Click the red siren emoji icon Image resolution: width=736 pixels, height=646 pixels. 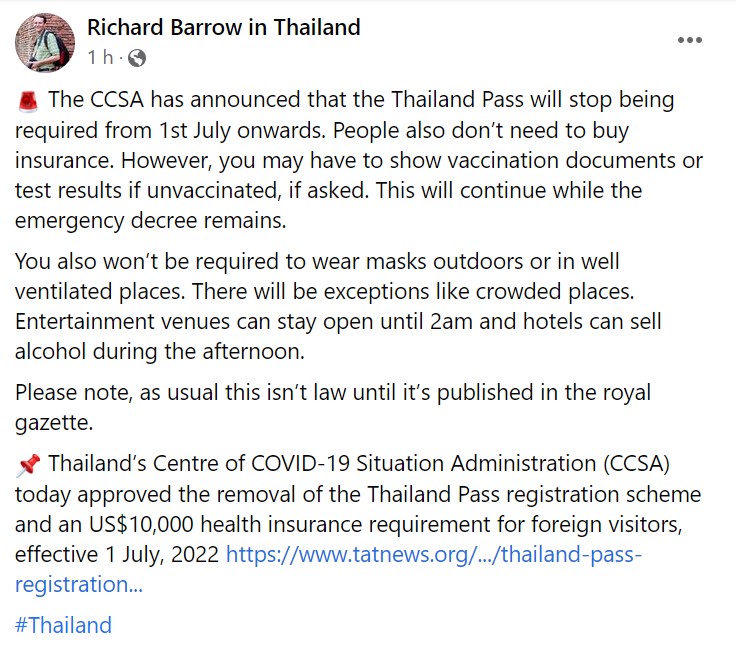28,101
